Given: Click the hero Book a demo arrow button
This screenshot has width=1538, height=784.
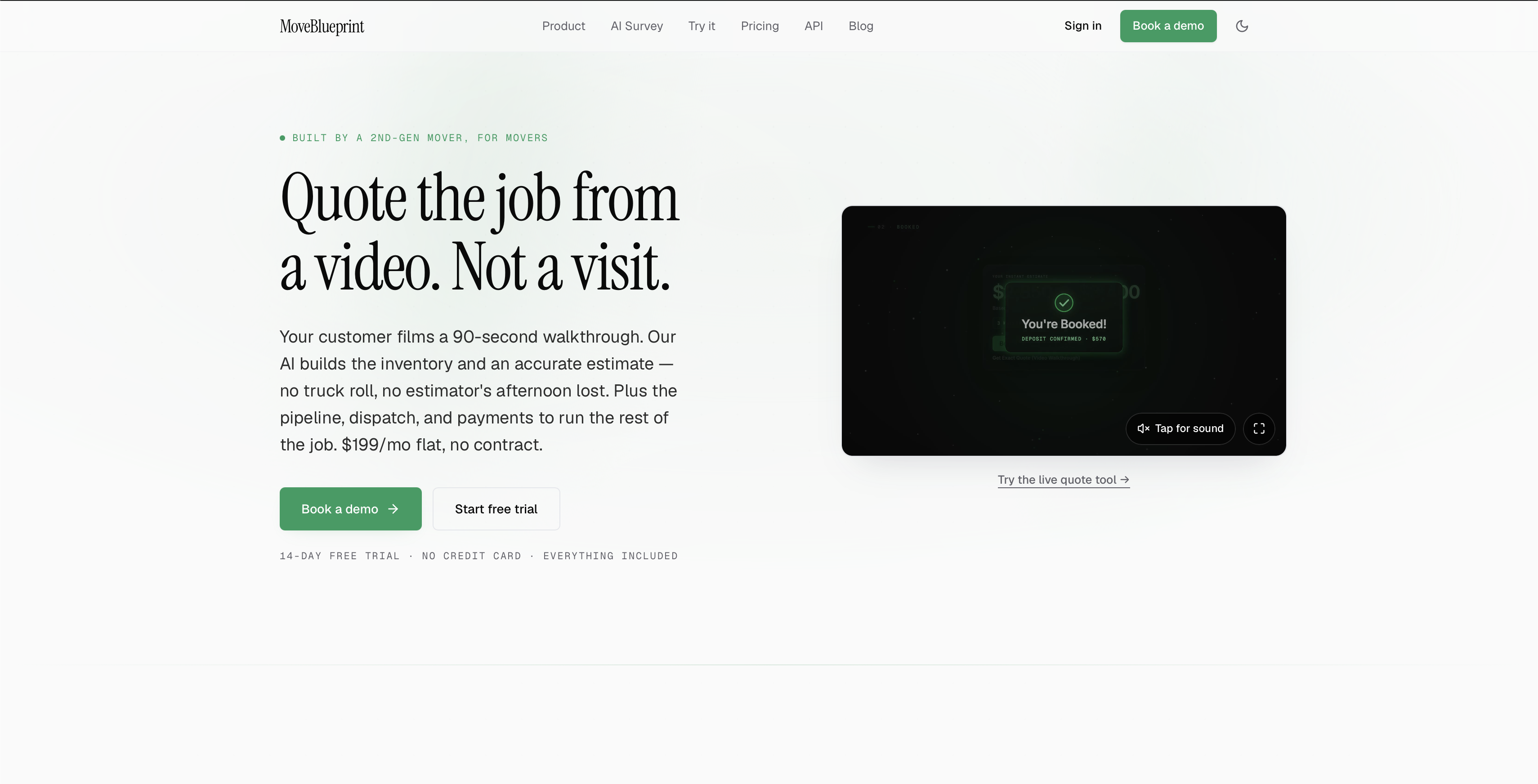Looking at the screenshot, I should coord(350,509).
